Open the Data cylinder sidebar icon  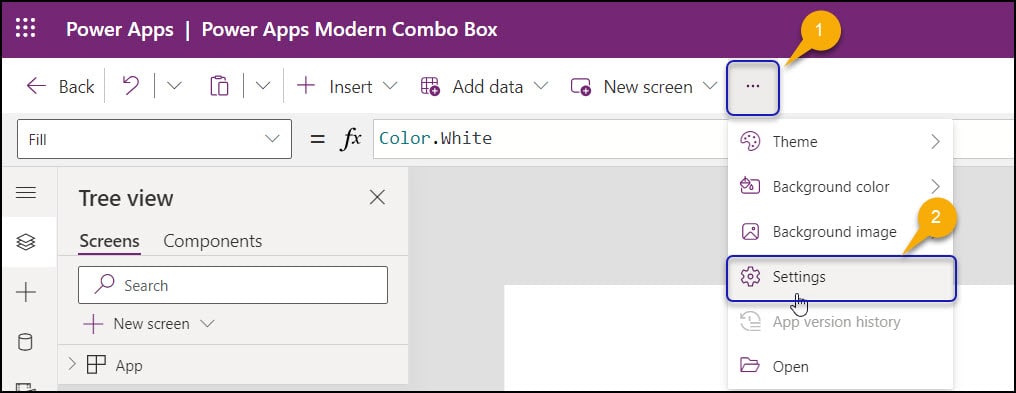point(25,342)
